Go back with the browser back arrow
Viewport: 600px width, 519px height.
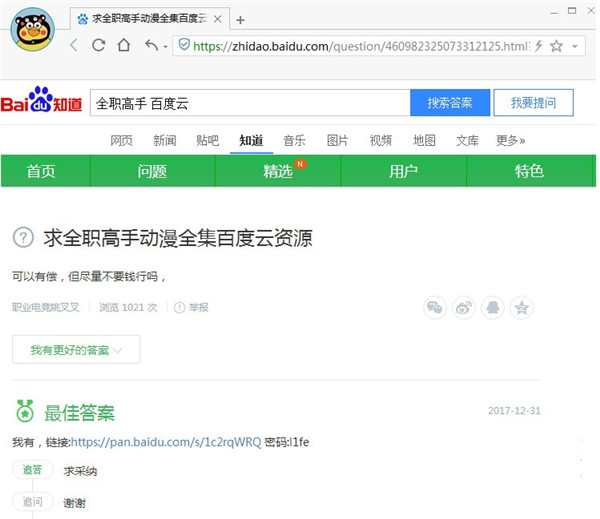point(74,46)
